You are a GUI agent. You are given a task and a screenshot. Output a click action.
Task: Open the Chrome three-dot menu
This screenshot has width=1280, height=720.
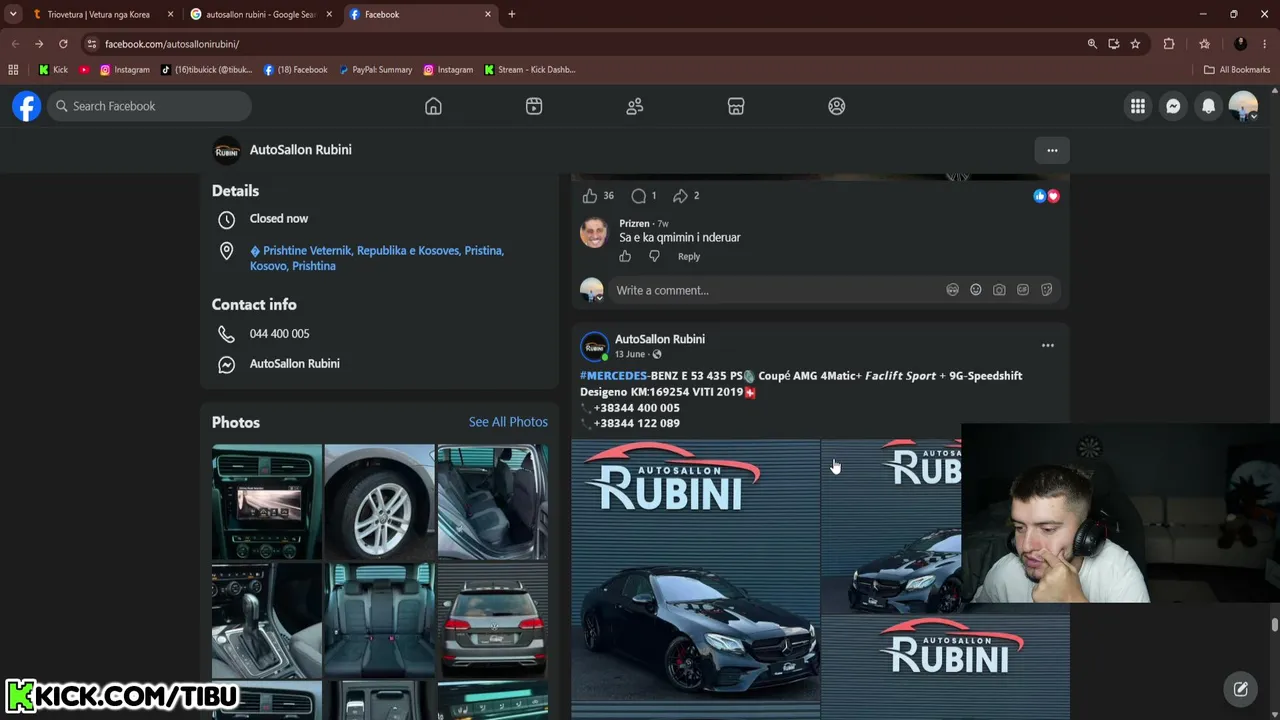point(1265,44)
